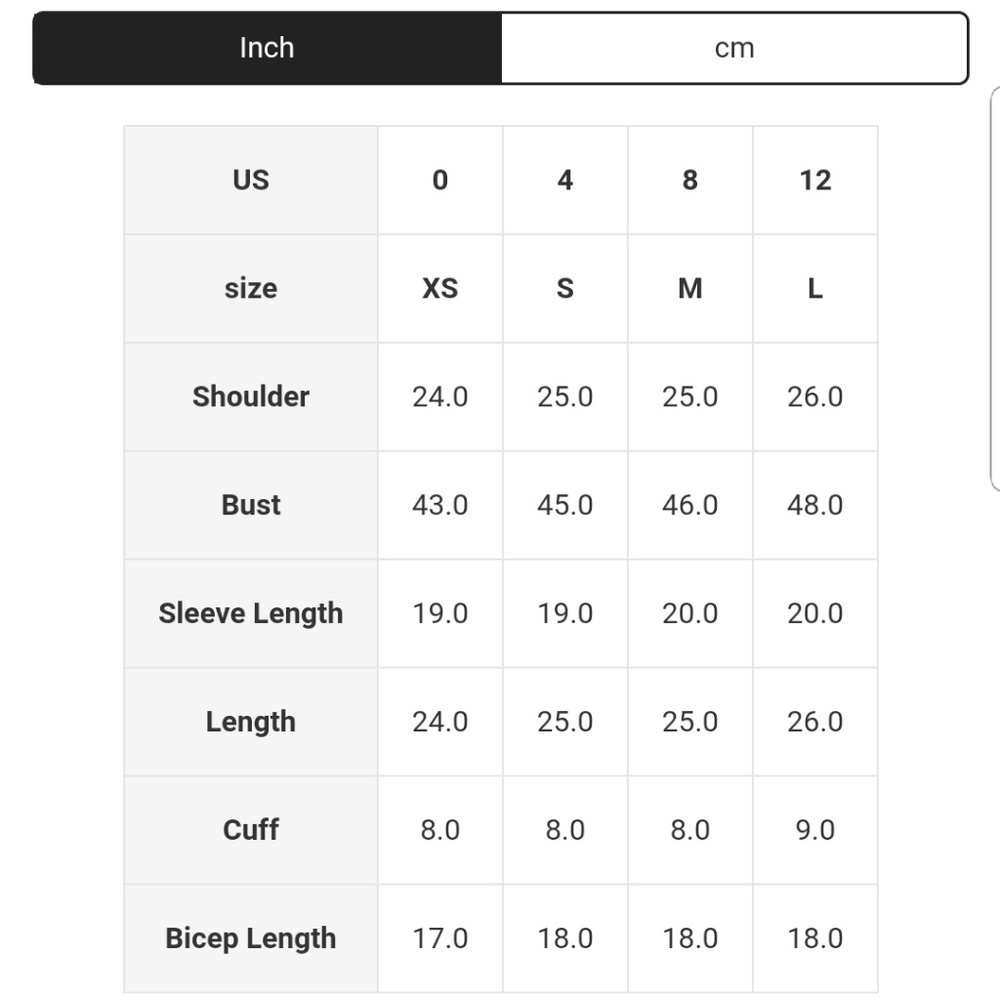Click the US size 4 header
The height and width of the screenshot is (998, 1000).
[x=565, y=180]
